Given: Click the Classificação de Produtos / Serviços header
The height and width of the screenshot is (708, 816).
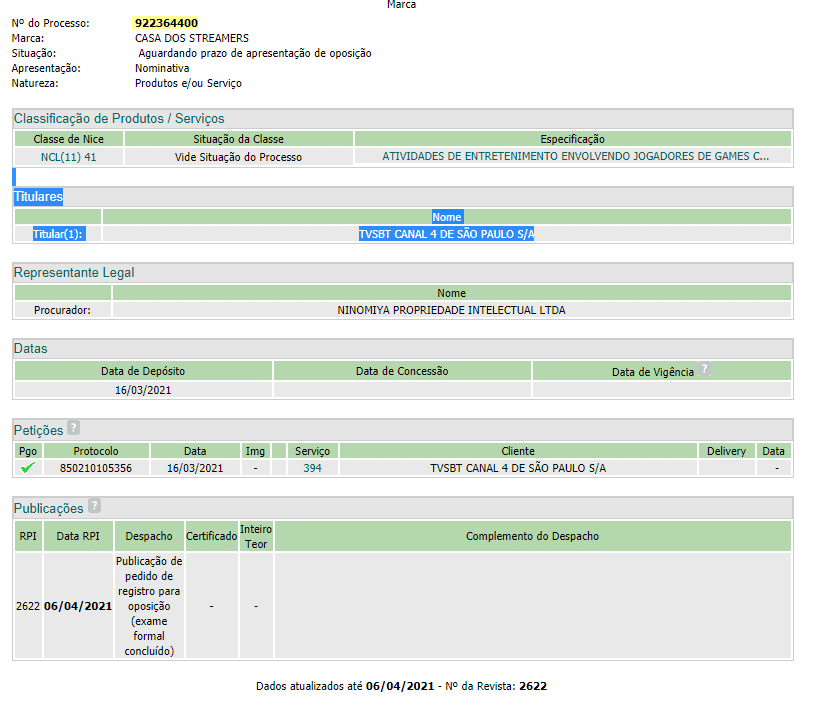Looking at the screenshot, I should tap(119, 119).
